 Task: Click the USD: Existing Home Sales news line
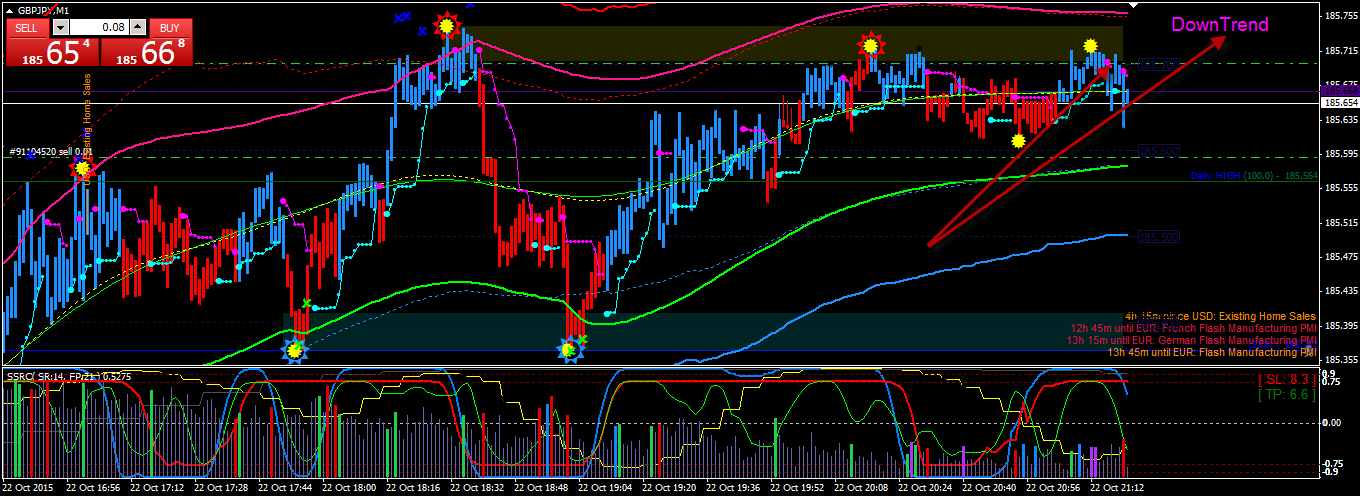[1220, 316]
